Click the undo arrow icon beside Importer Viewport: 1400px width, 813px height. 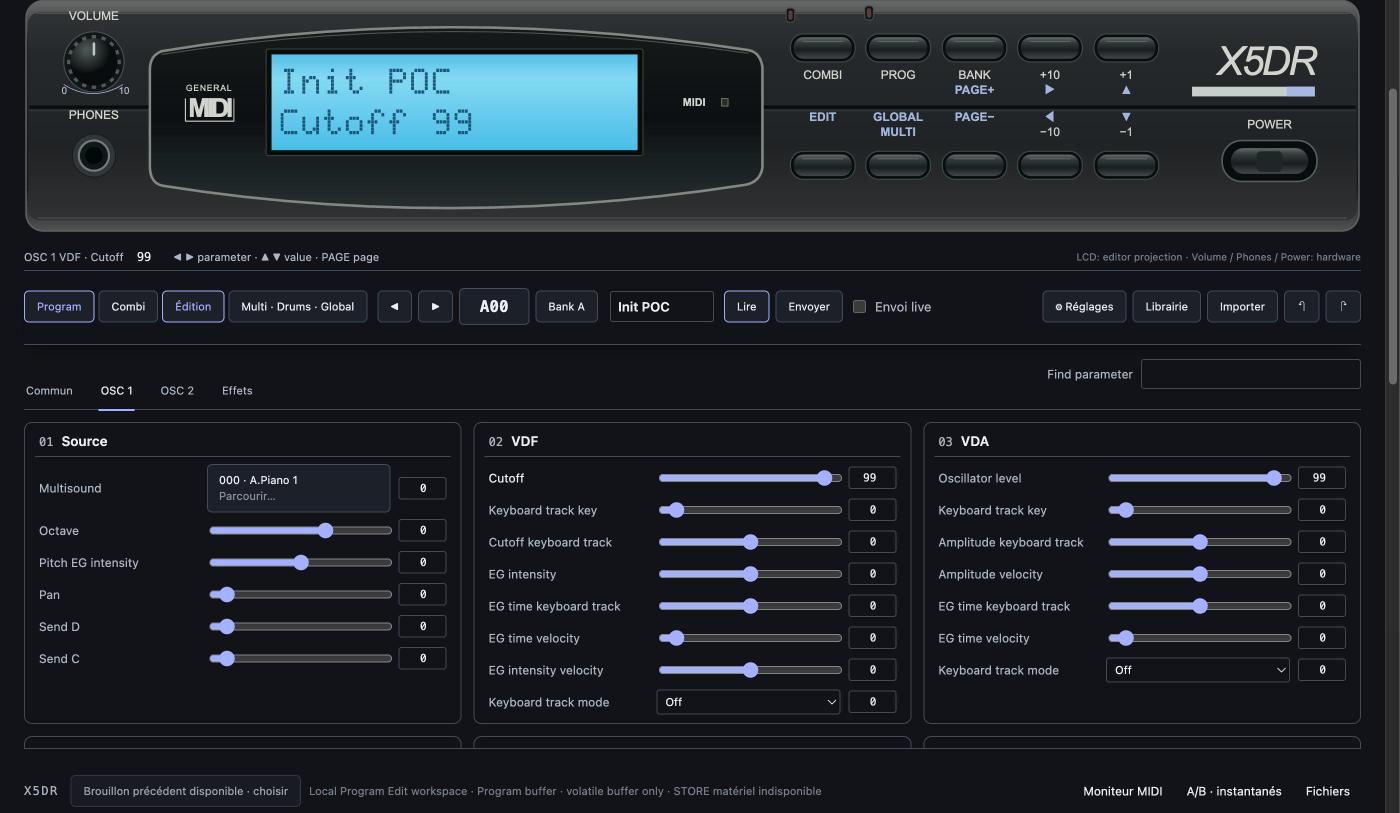coord(1302,306)
